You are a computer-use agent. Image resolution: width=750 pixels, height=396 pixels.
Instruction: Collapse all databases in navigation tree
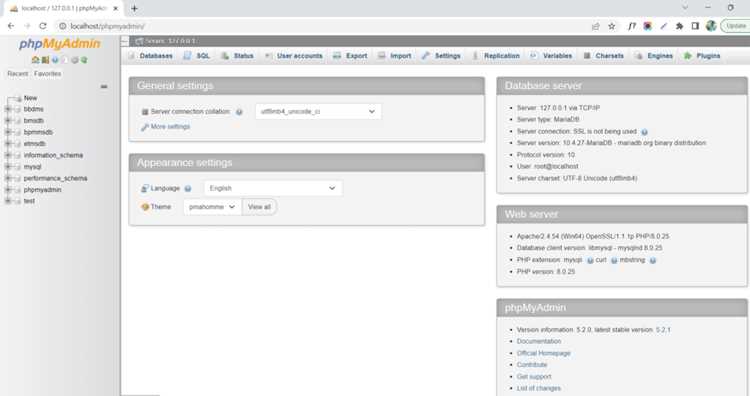[104, 87]
